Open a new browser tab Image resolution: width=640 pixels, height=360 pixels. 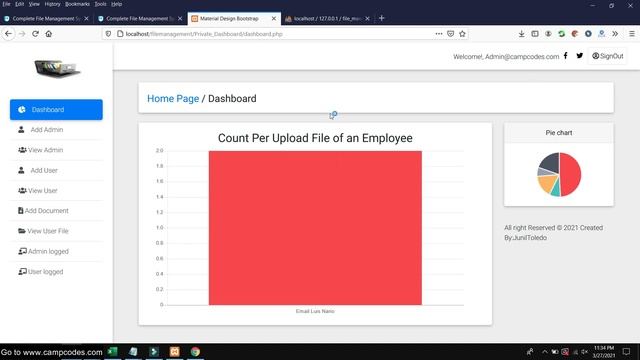coord(382,18)
